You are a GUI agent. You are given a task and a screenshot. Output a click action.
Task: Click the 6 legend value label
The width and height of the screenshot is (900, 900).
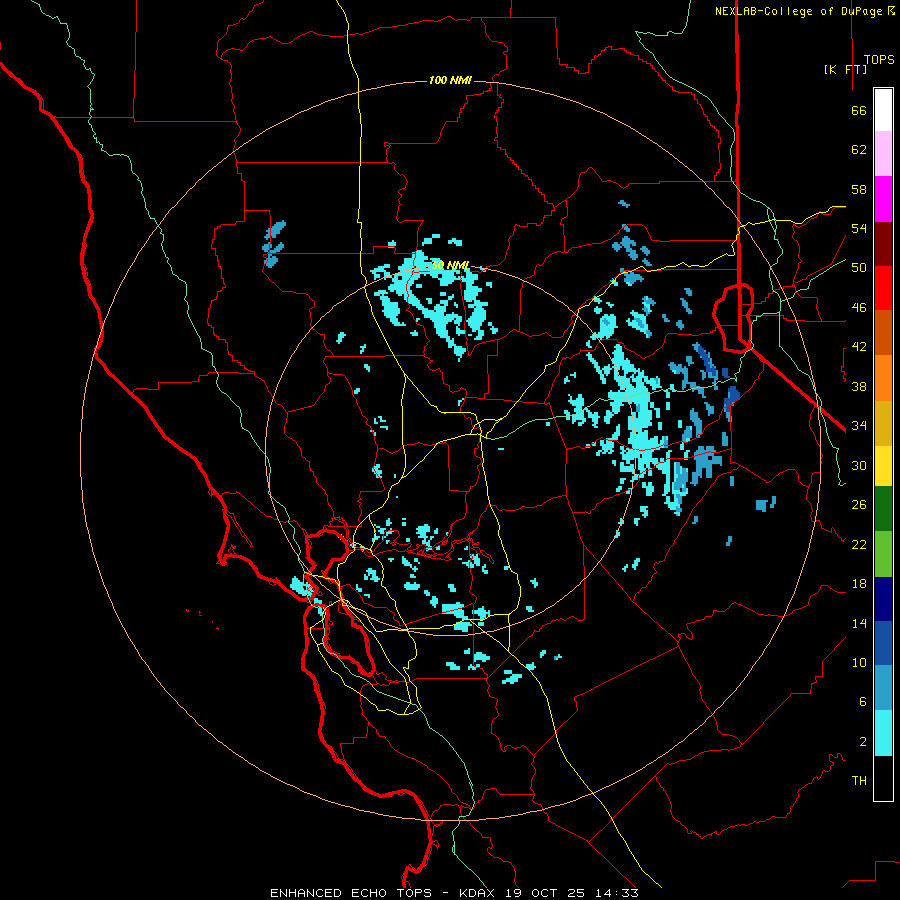pyautogui.click(x=863, y=702)
